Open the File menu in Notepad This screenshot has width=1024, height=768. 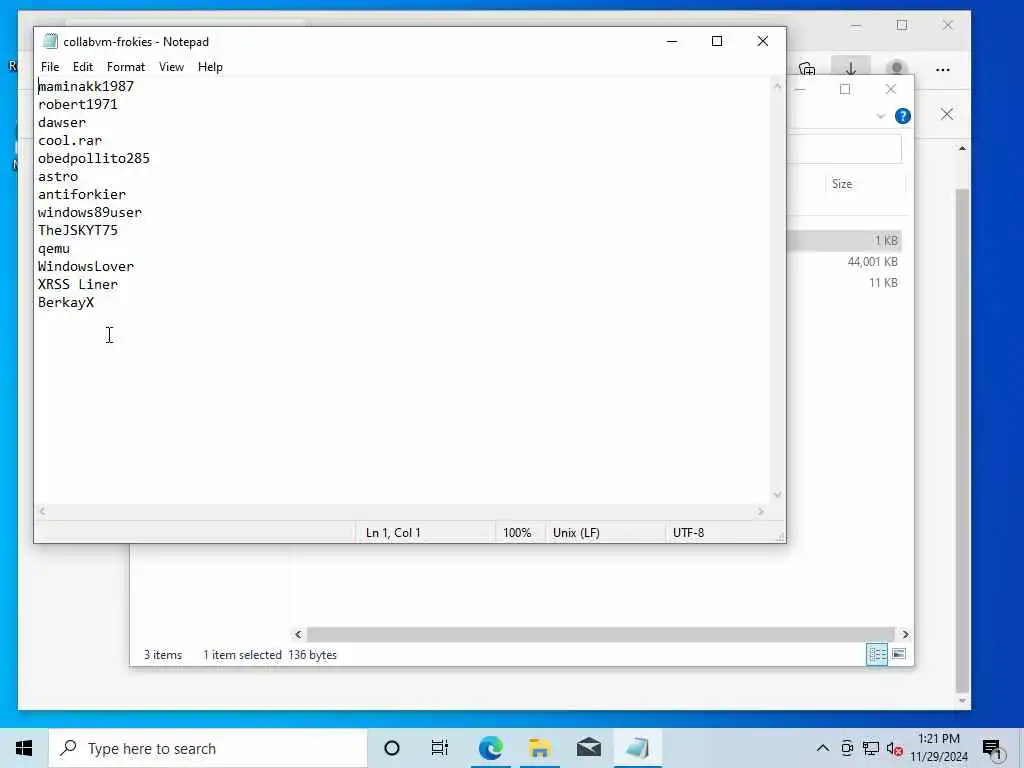50,67
